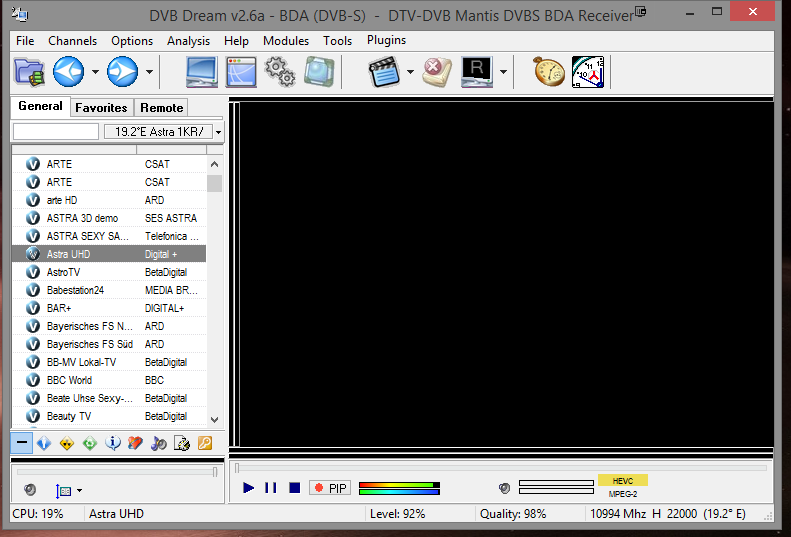Open the Analysis menu
Image resolution: width=791 pixels, height=537 pixels.
(x=189, y=41)
